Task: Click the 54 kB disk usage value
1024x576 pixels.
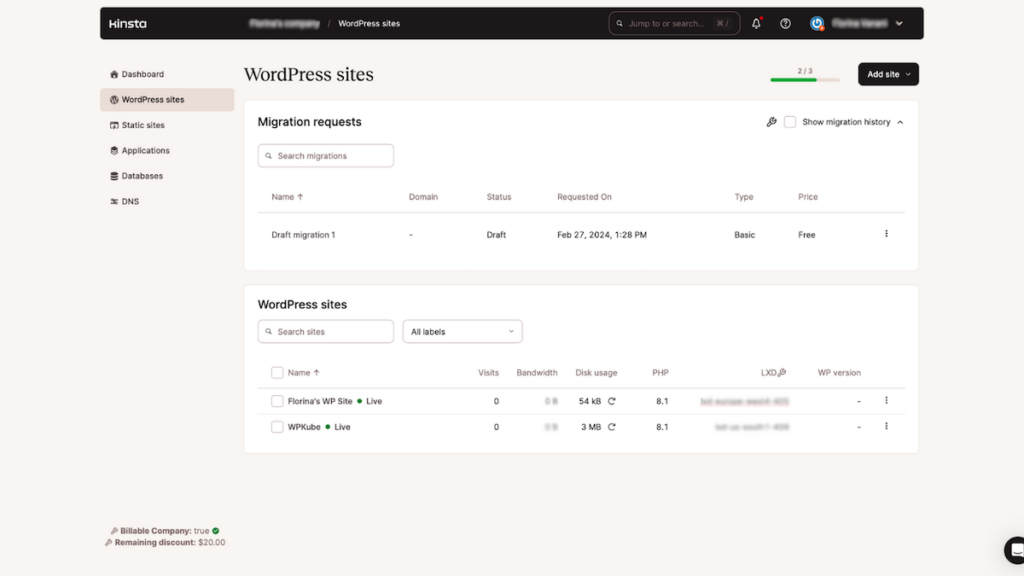Action: coord(590,401)
